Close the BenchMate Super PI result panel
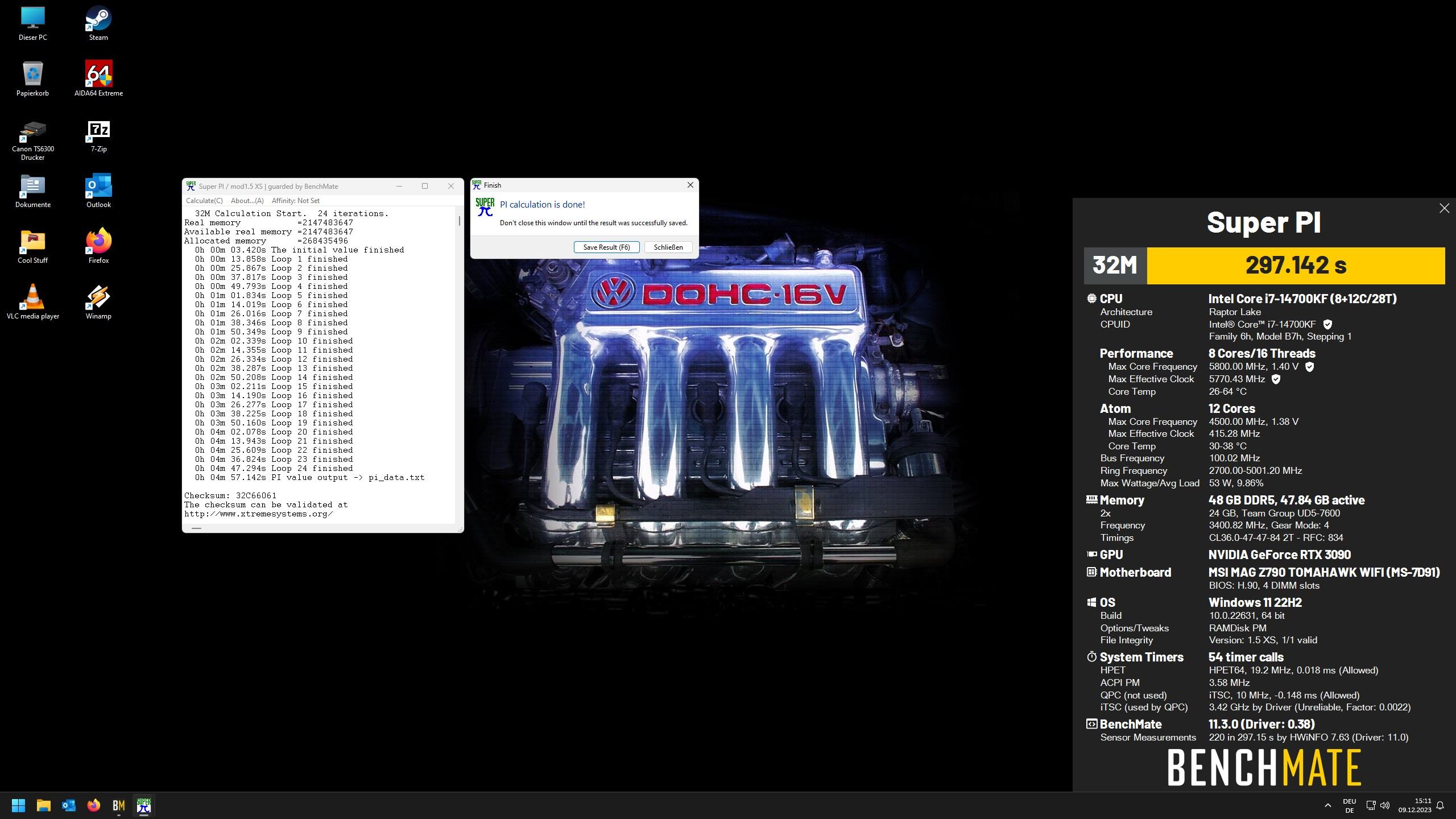Image resolution: width=1456 pixels, height=819 pixels. coord(1444,209)
